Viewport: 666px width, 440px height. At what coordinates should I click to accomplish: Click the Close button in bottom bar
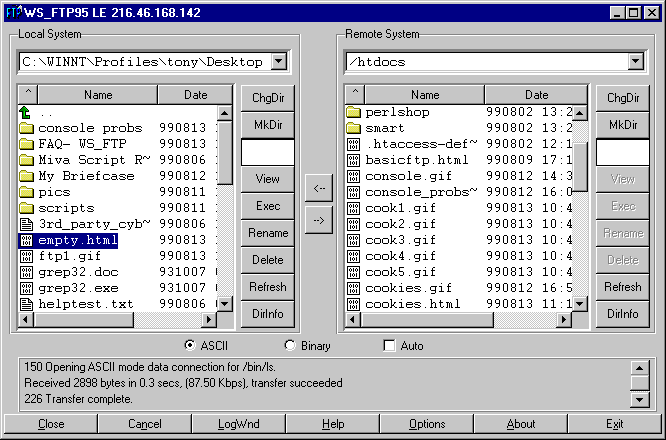pyautogui.click(x=51, y=424)
